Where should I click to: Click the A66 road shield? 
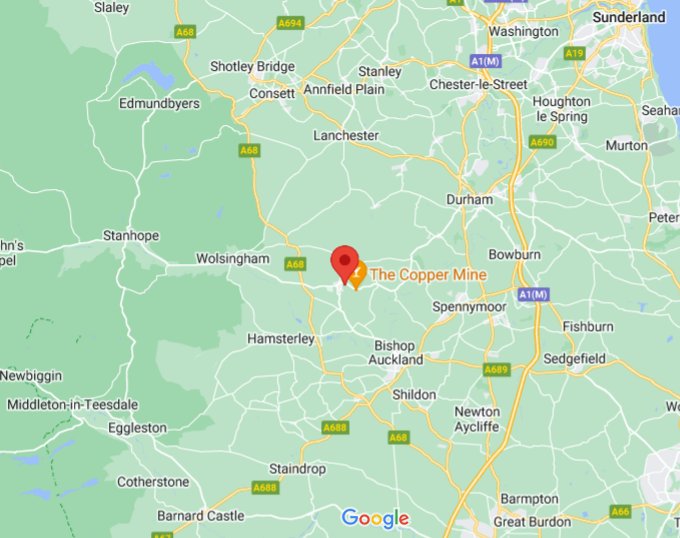pyautogui.click(x=620, y=512)
